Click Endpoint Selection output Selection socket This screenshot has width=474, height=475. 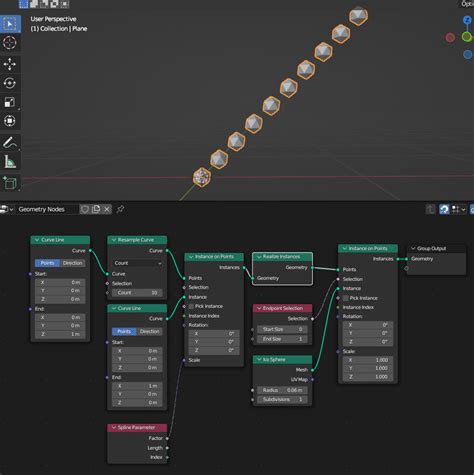click(312, 319)
